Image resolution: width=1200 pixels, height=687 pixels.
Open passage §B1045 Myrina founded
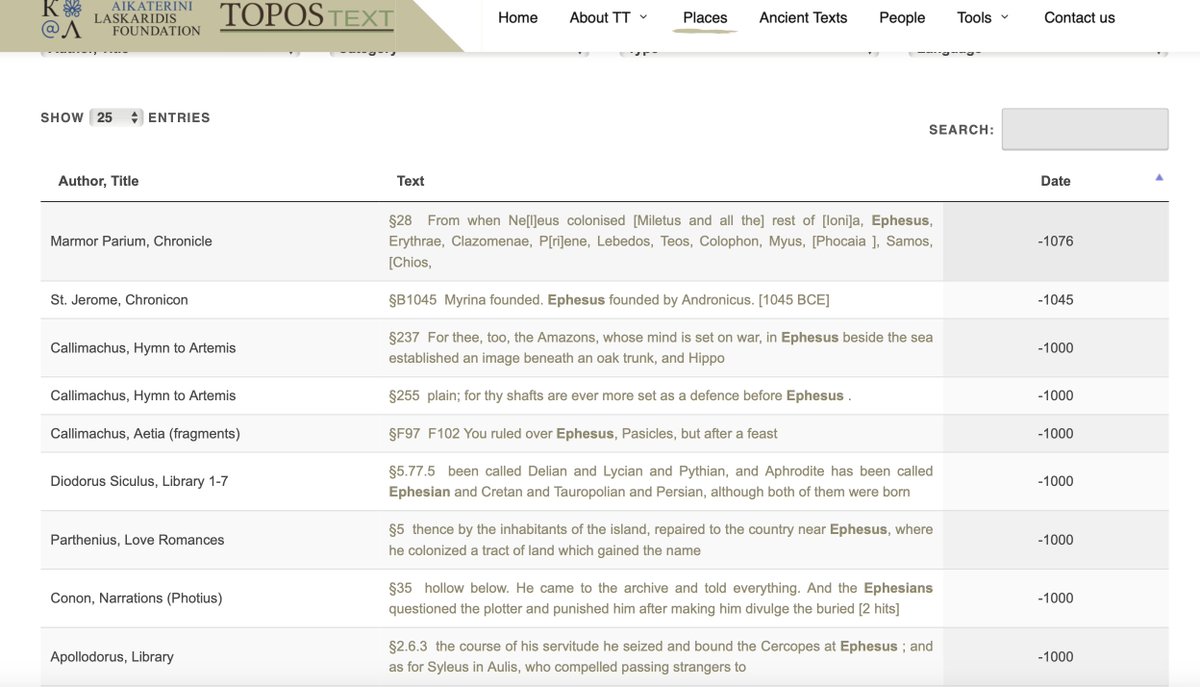609,300
